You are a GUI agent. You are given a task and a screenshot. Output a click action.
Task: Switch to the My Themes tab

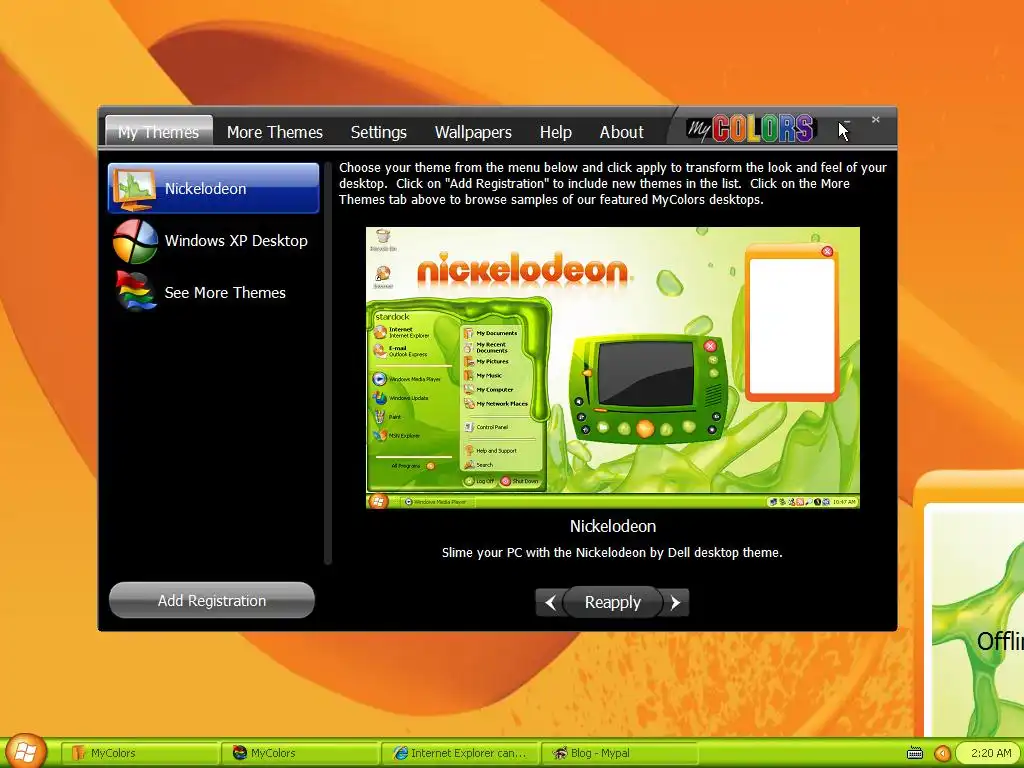coord(159,132)
